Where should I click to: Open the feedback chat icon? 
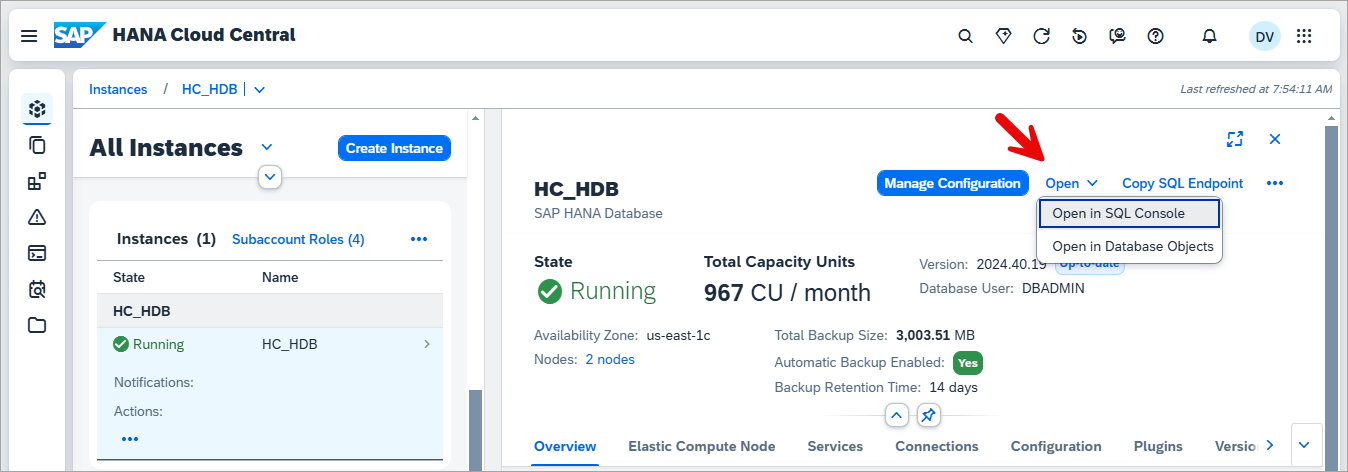[1117, 36]
